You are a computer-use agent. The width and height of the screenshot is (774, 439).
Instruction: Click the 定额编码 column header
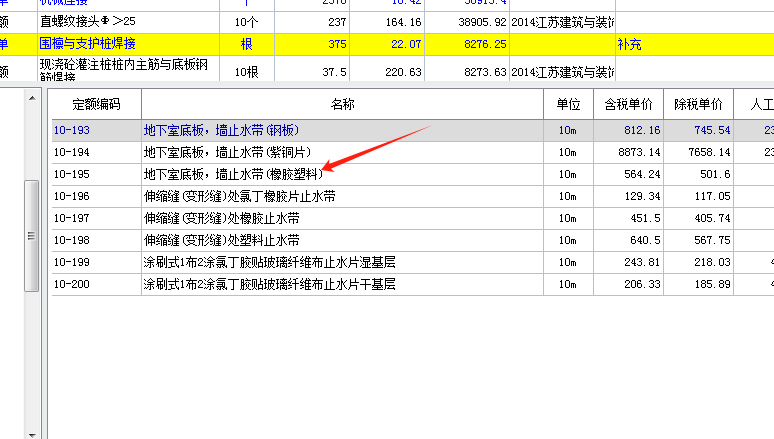[x=96, y=104]
